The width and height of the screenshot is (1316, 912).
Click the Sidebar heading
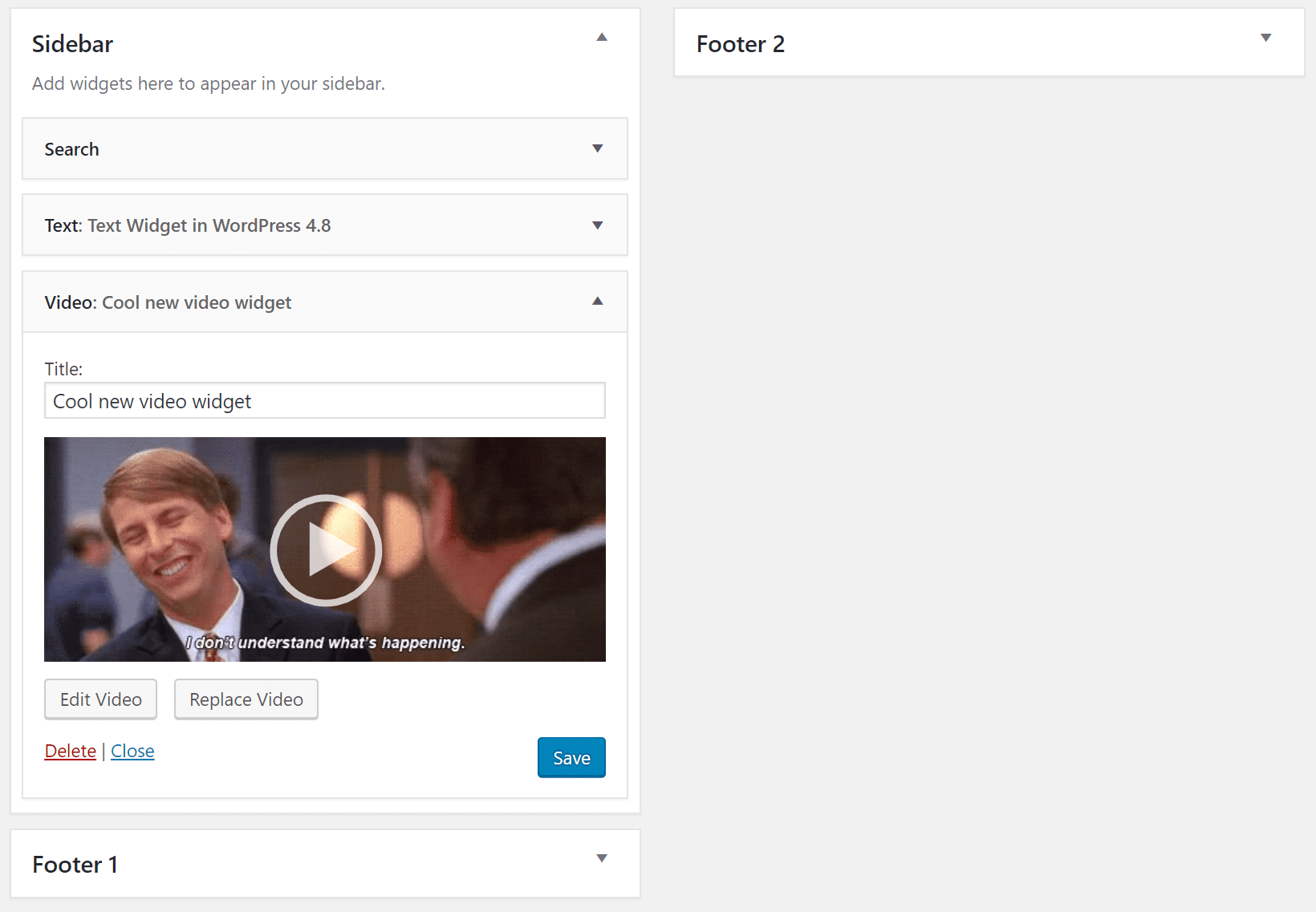pos(72,43)
